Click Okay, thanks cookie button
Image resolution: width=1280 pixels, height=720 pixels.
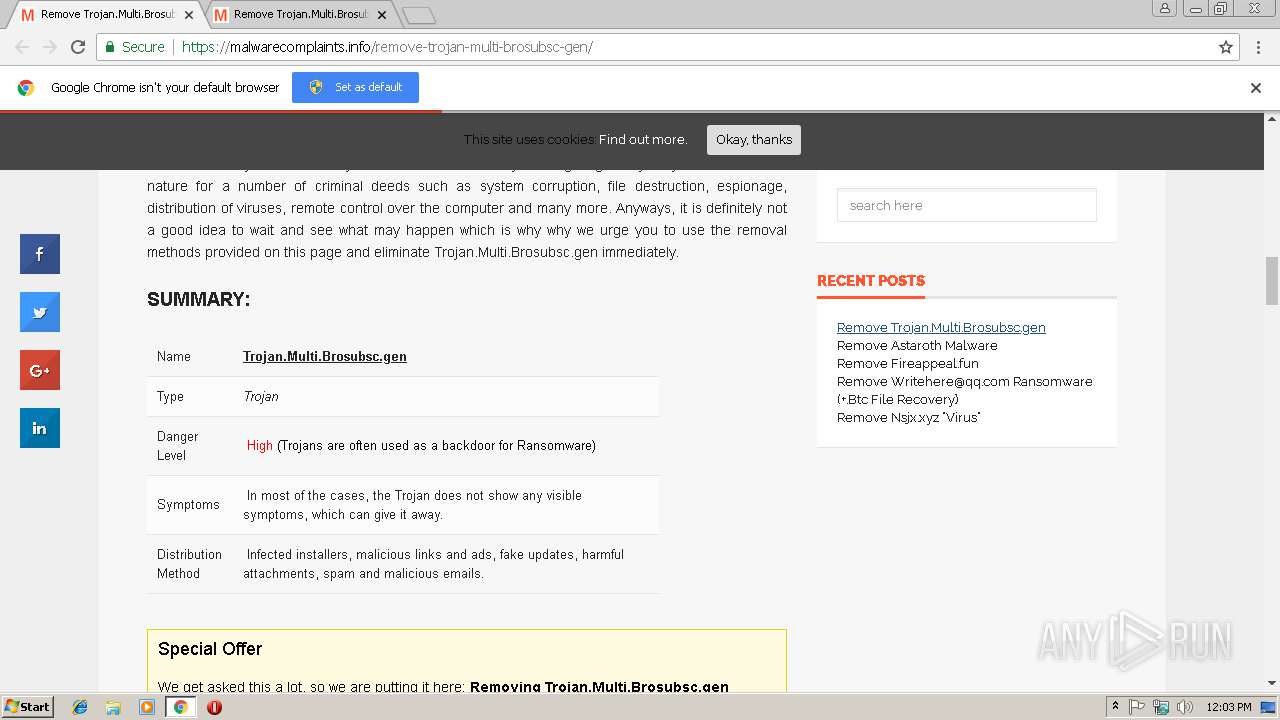pyautogui.click(x=754, y=140)
